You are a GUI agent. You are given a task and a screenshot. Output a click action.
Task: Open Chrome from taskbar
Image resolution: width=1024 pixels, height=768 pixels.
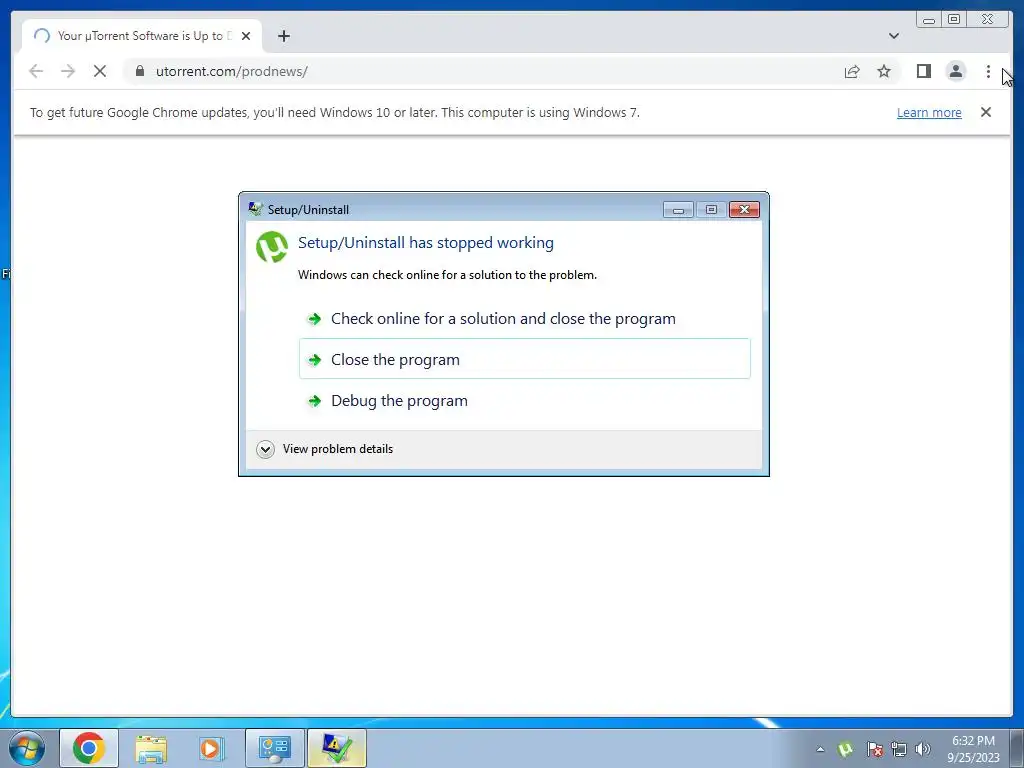coord(89,748)
